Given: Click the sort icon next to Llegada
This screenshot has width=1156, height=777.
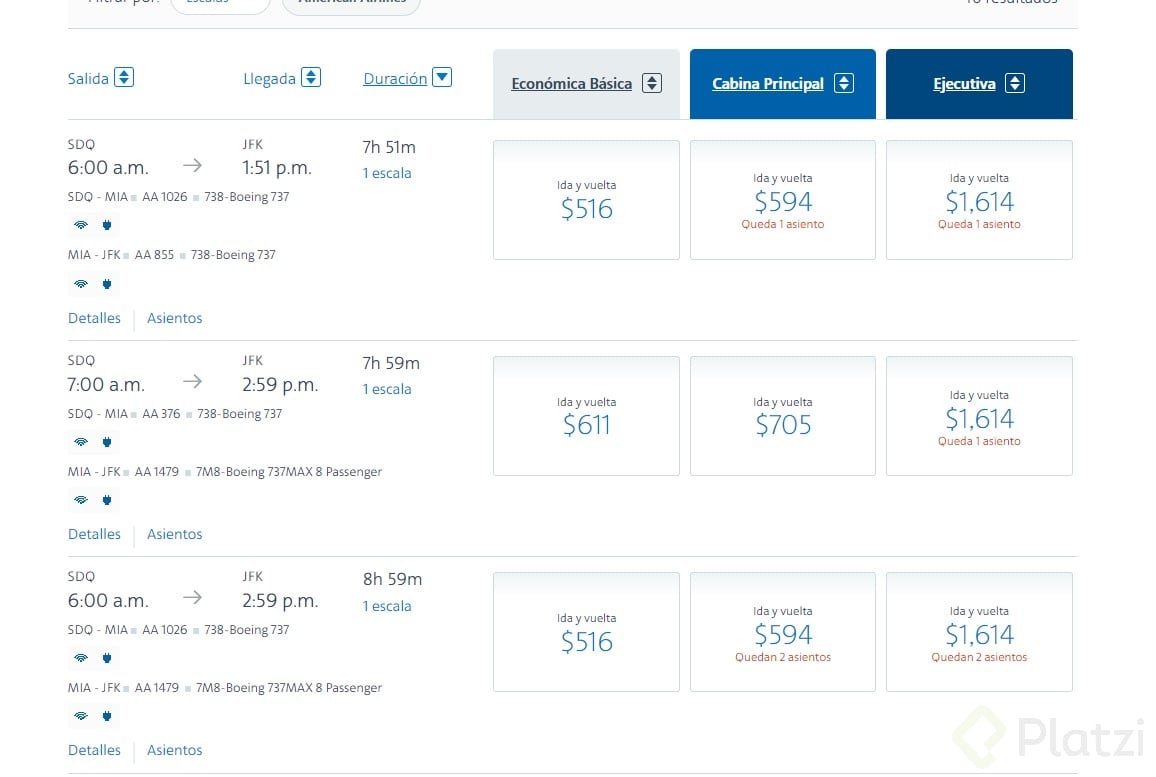Looking at the screenshot, I should pos(311,77).
